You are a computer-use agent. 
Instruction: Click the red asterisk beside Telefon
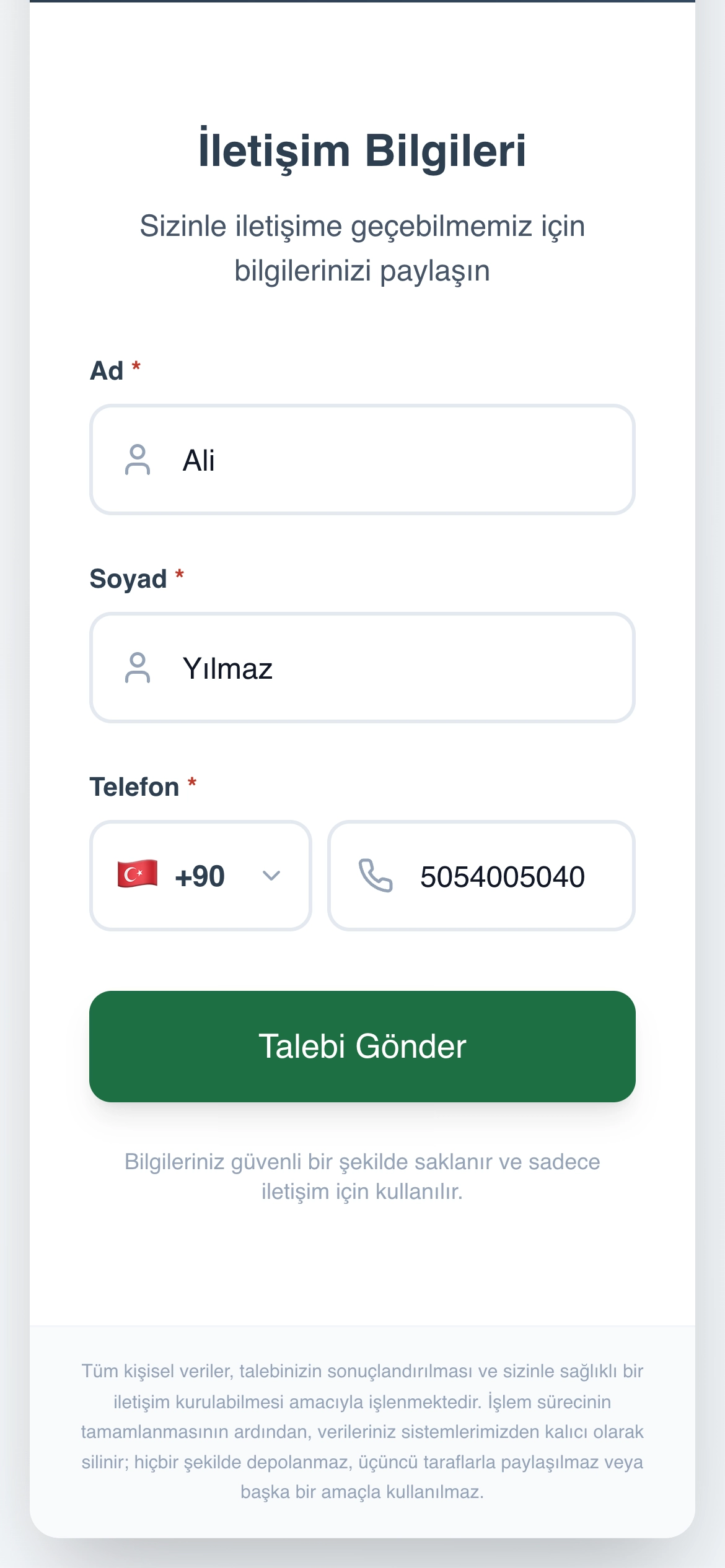click(192, 783)
